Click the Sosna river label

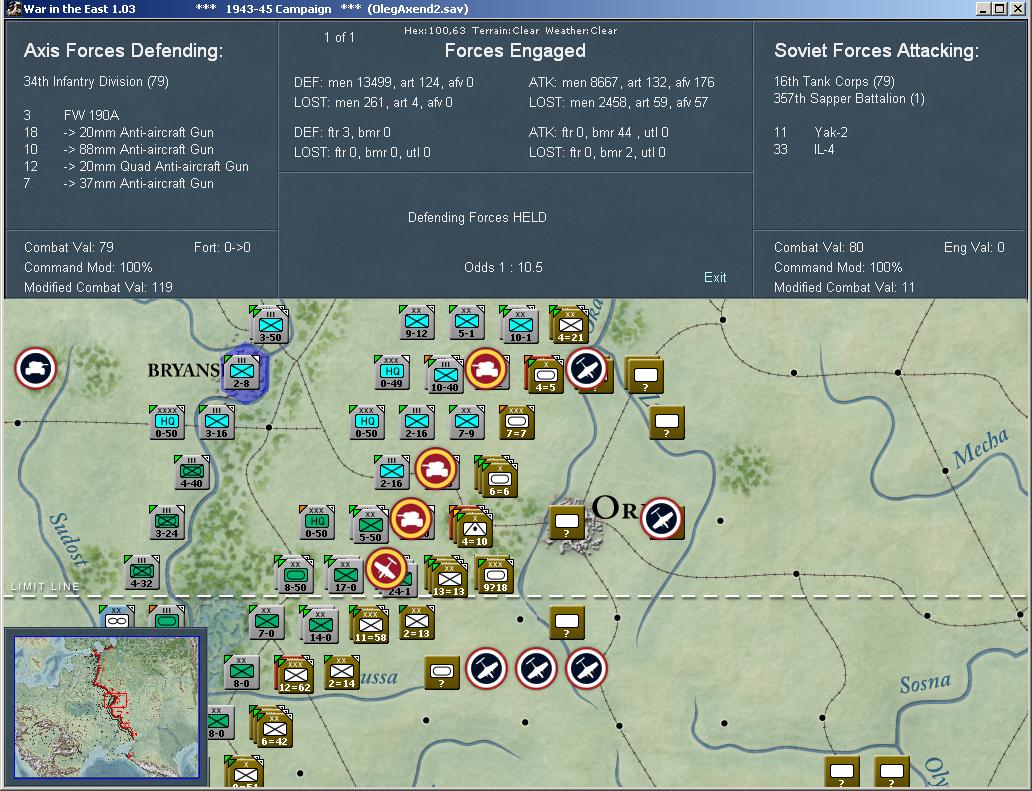pos(925,683)
